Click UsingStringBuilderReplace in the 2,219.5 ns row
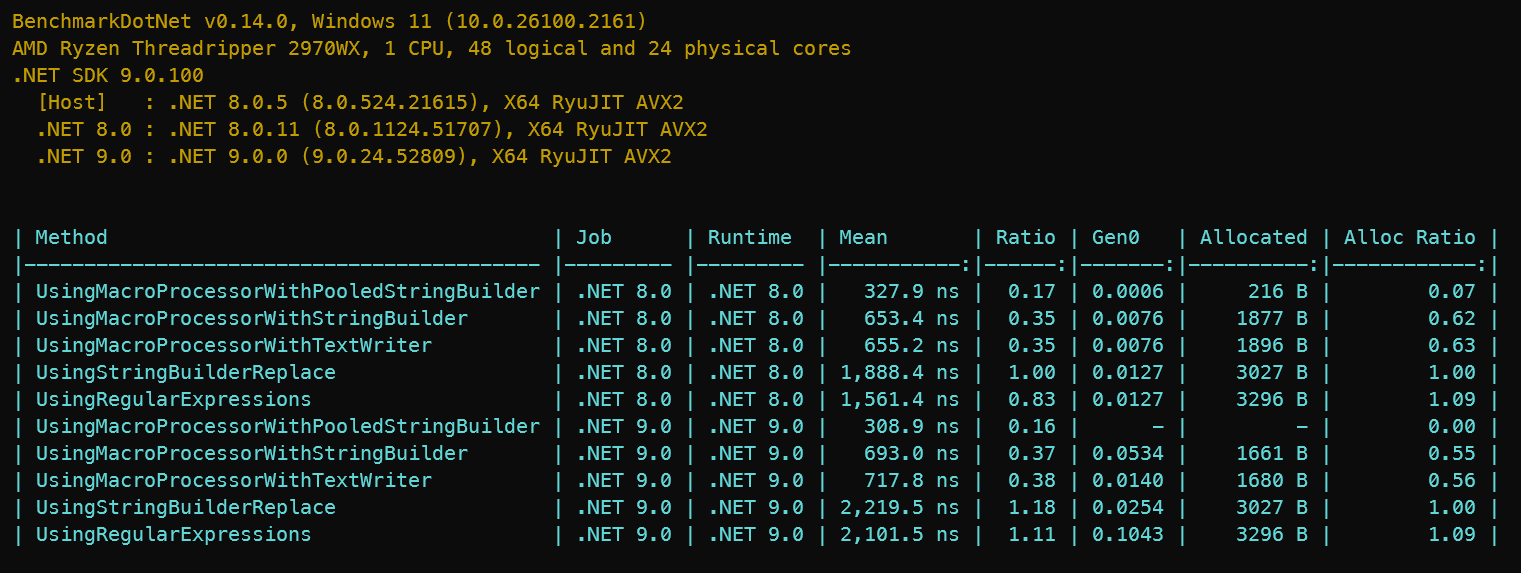The image size is (1521, 573). coord(186,507)
